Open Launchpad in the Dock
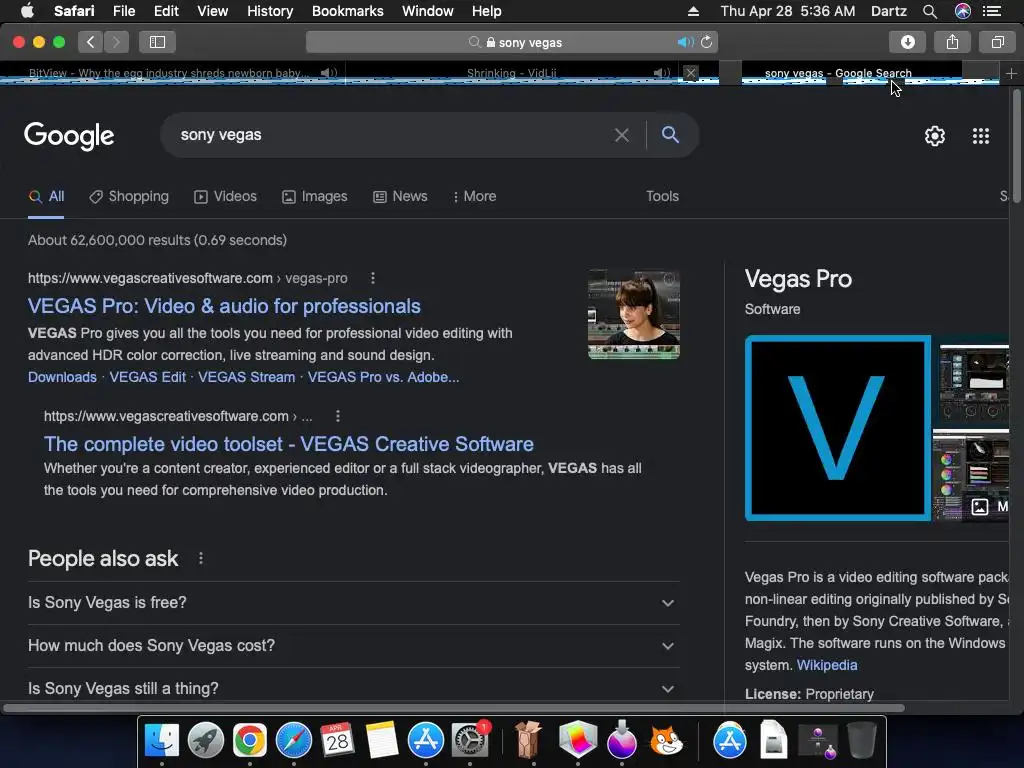1024x768 pixels. coord(206,741)
